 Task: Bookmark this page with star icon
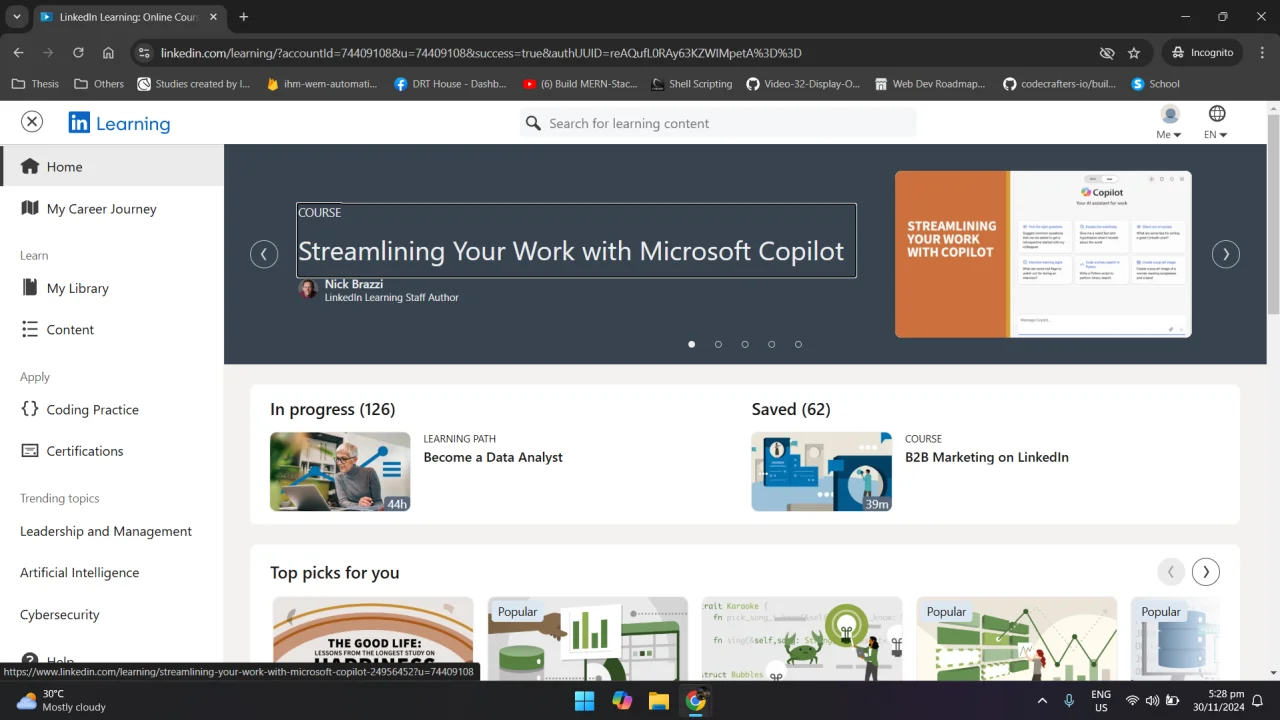point(1134,53)
